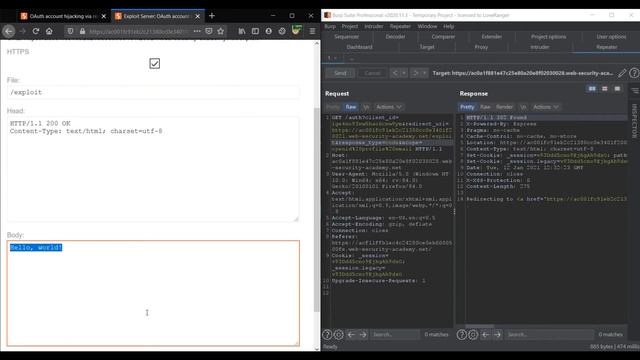Edit target with the pencil icon
640x360 pixels.
[622, 73]
